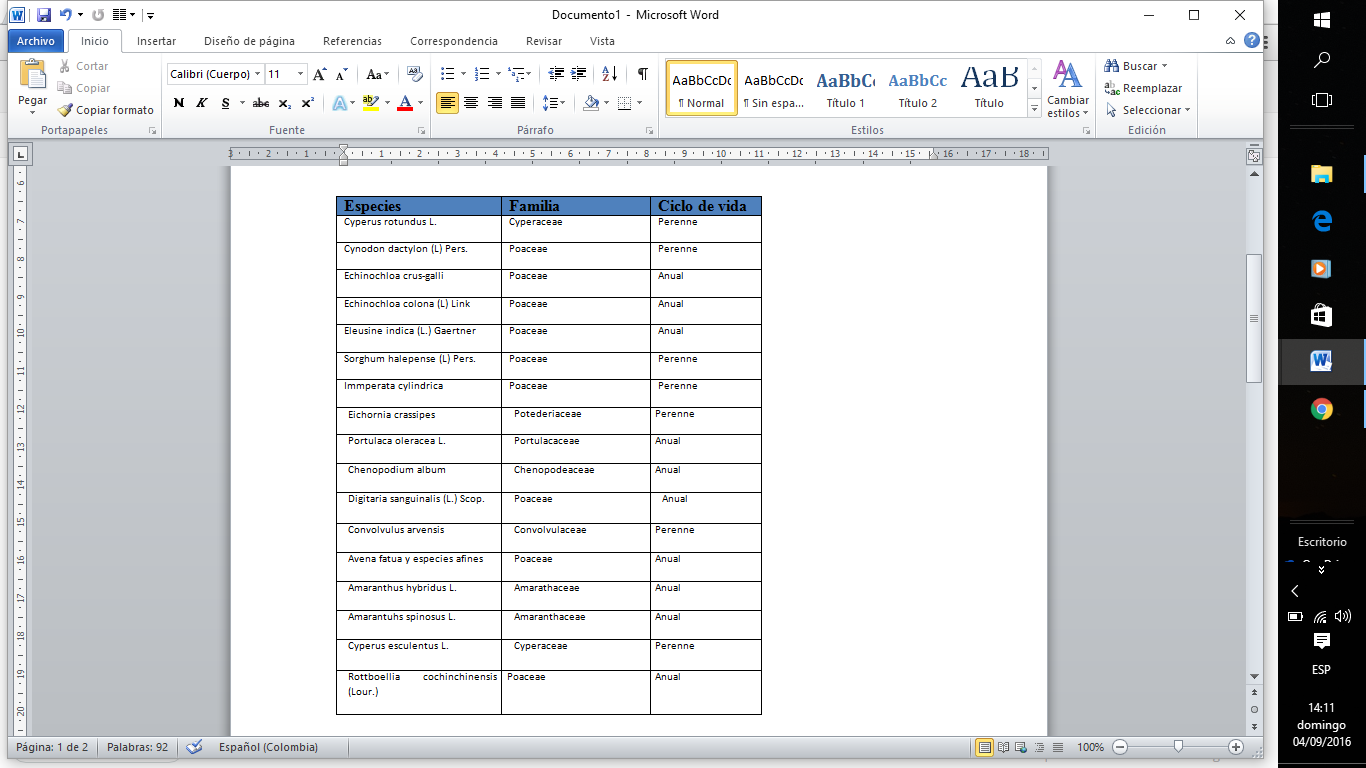Click the Copiar formato paintbrush icon
Viewport: 1366px width, 768px height.
(66, 110)
